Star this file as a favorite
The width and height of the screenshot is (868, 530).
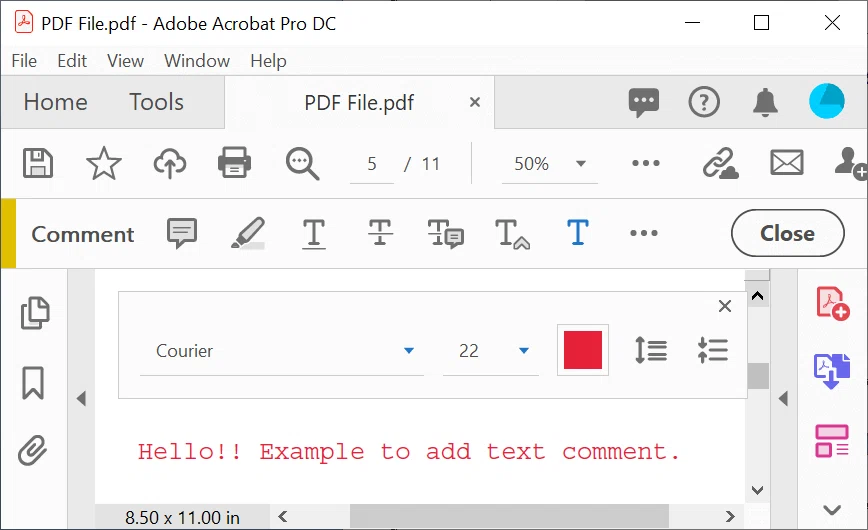pos(104,163)
